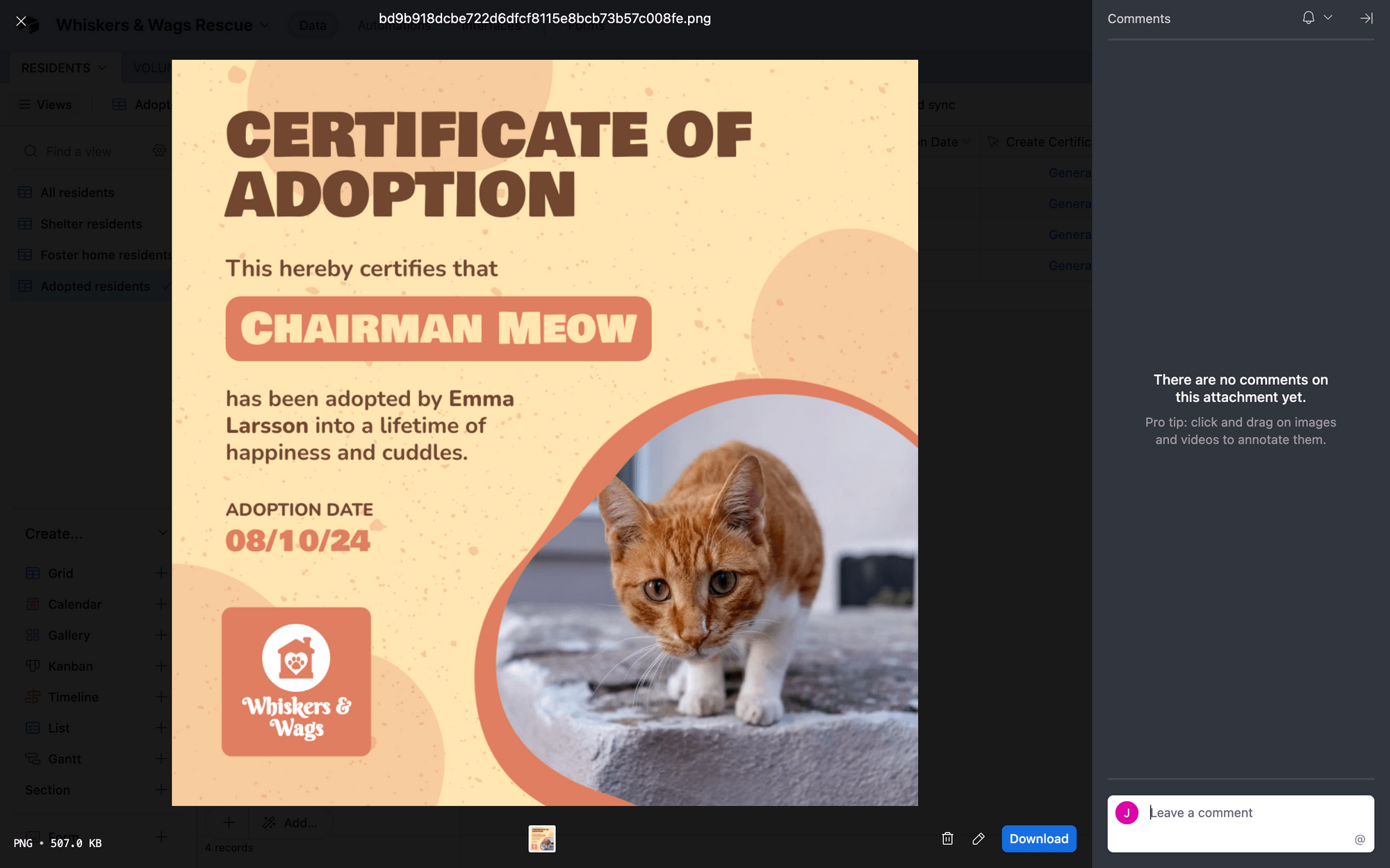Click the delete/trash icon for attachment
The height and width of the screenshot is (868, 1390).
[x=947, y=838]
